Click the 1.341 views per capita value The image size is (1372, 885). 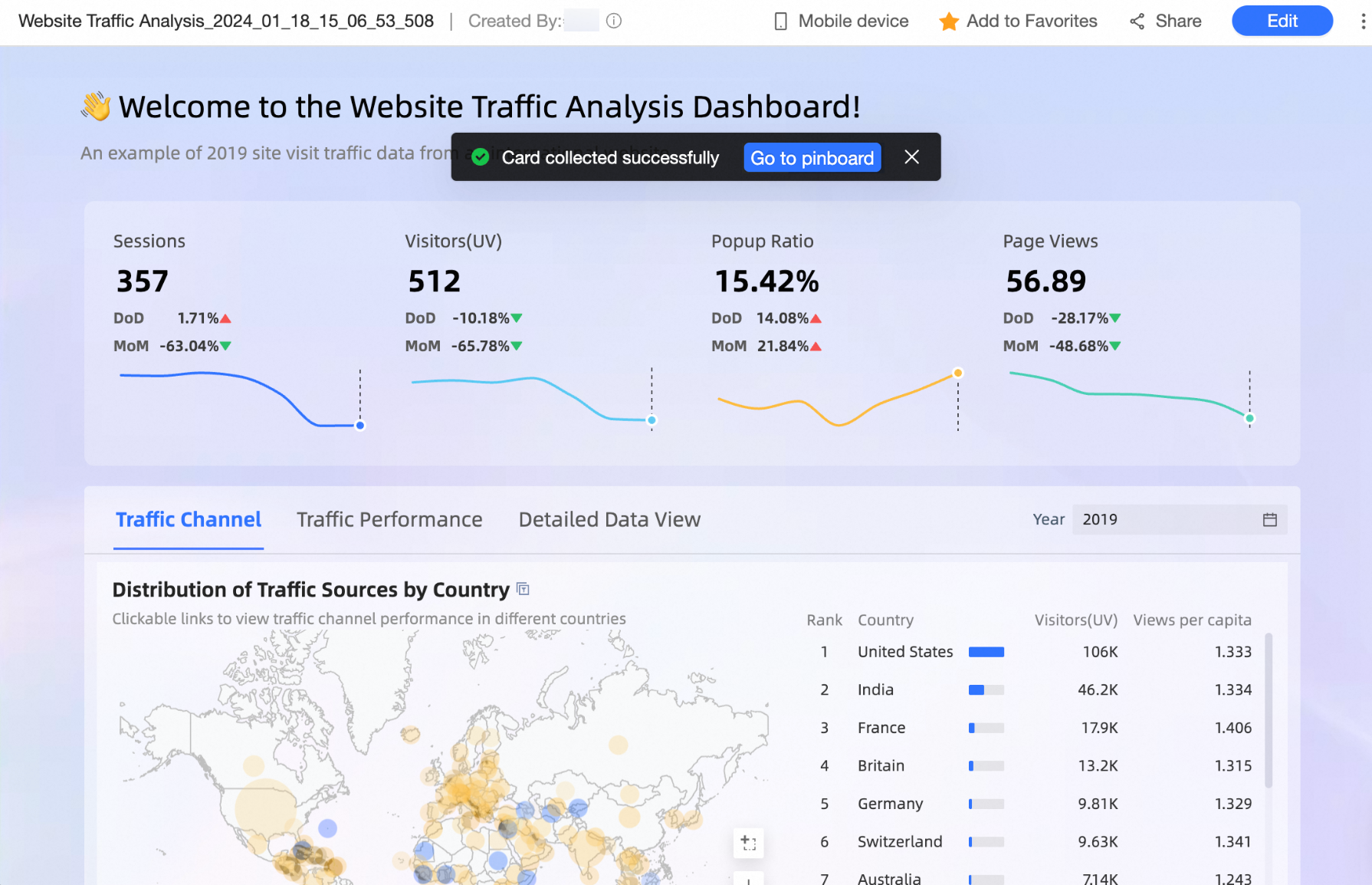1233,842
